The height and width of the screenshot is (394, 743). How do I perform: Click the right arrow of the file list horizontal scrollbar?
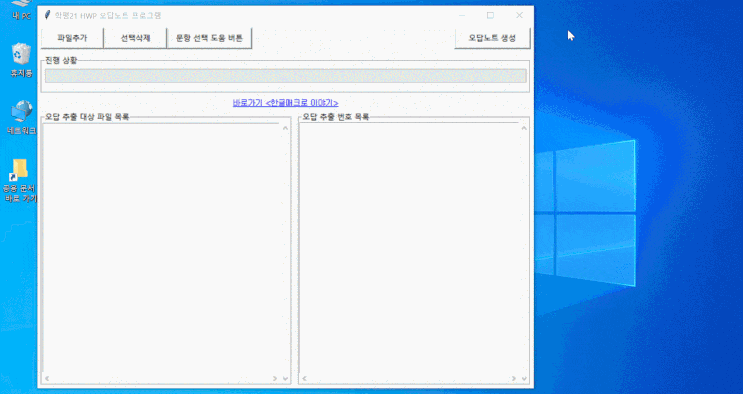pos(275,378)
